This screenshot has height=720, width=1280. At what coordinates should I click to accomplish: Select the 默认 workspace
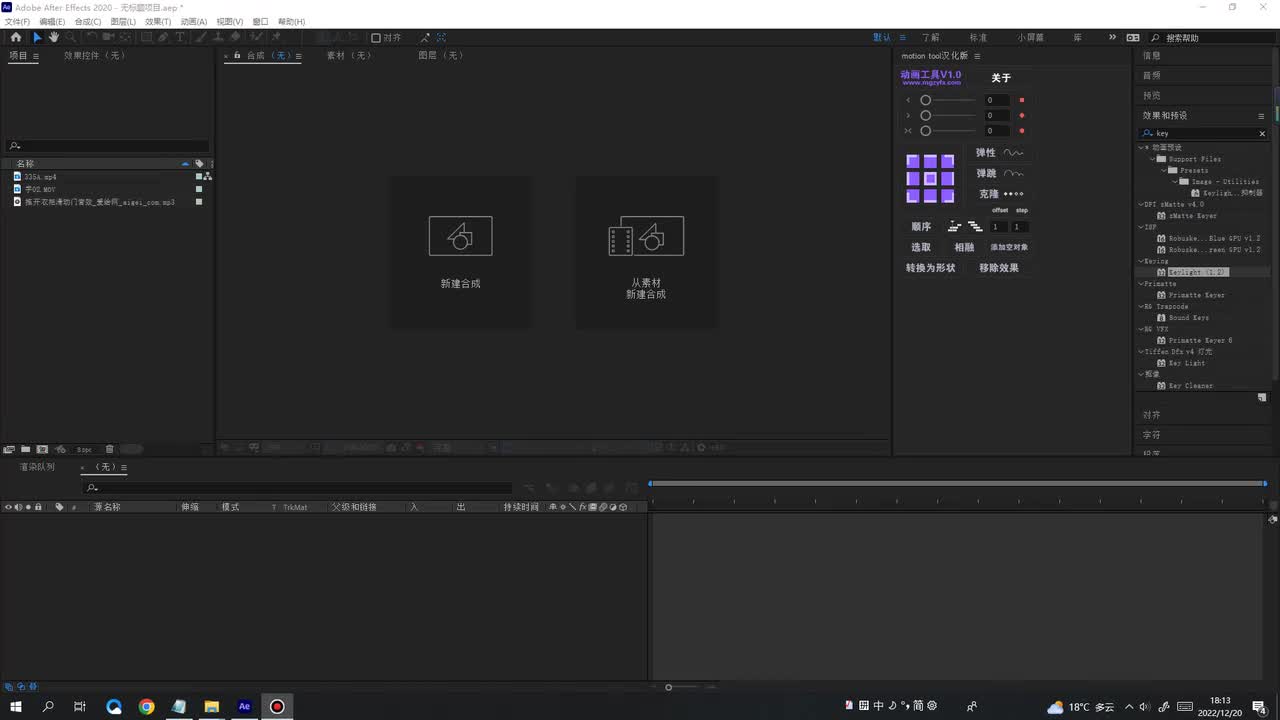tap(882, 38)
